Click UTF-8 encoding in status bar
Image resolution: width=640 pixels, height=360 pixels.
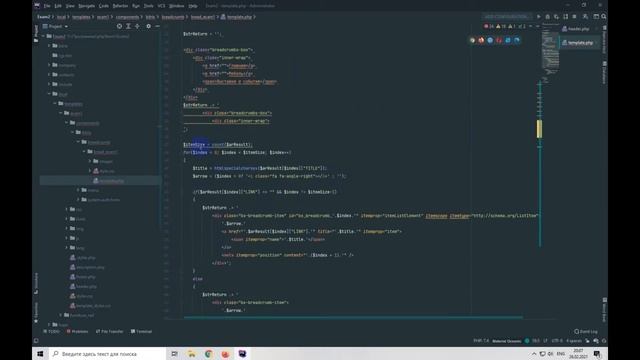click(x=557, y=341)
